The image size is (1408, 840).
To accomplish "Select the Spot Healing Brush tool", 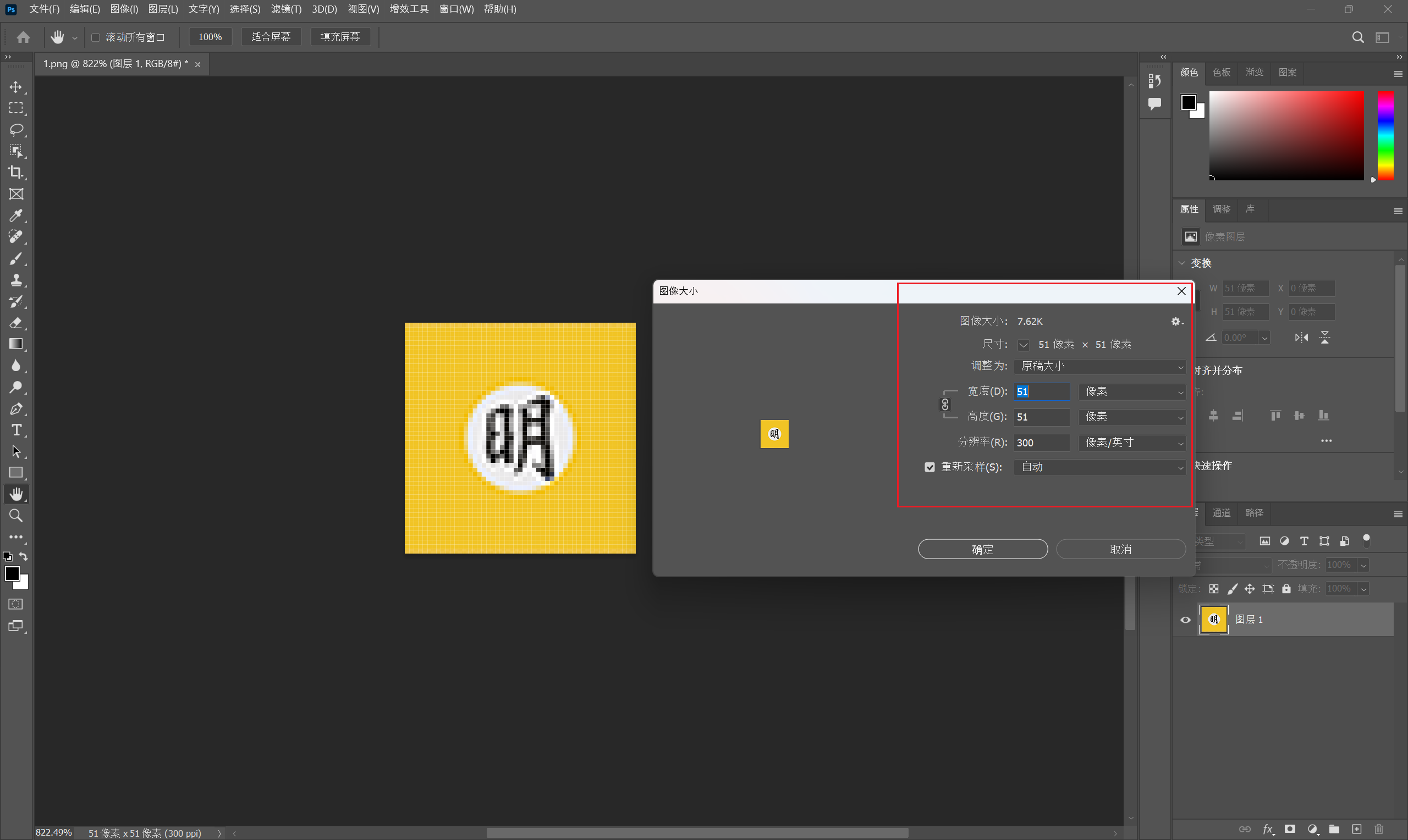I will (16, 236).
